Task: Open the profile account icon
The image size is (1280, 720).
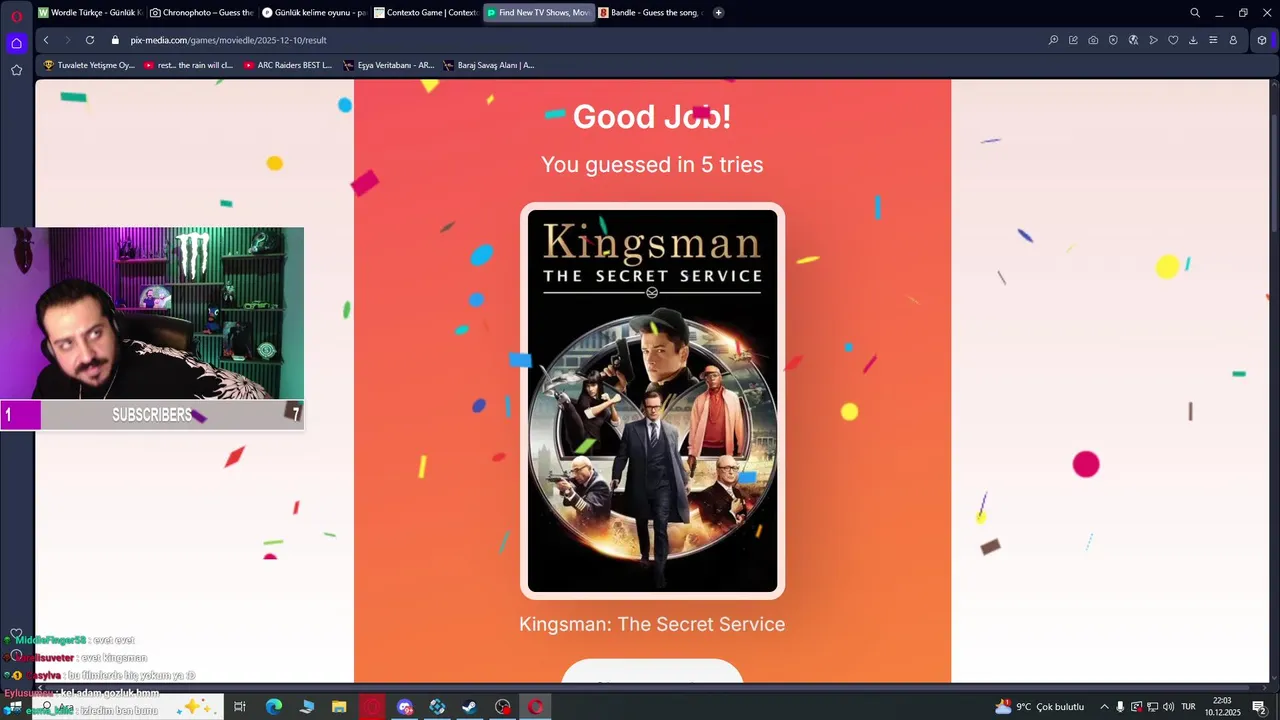Action: [1233, 40]
